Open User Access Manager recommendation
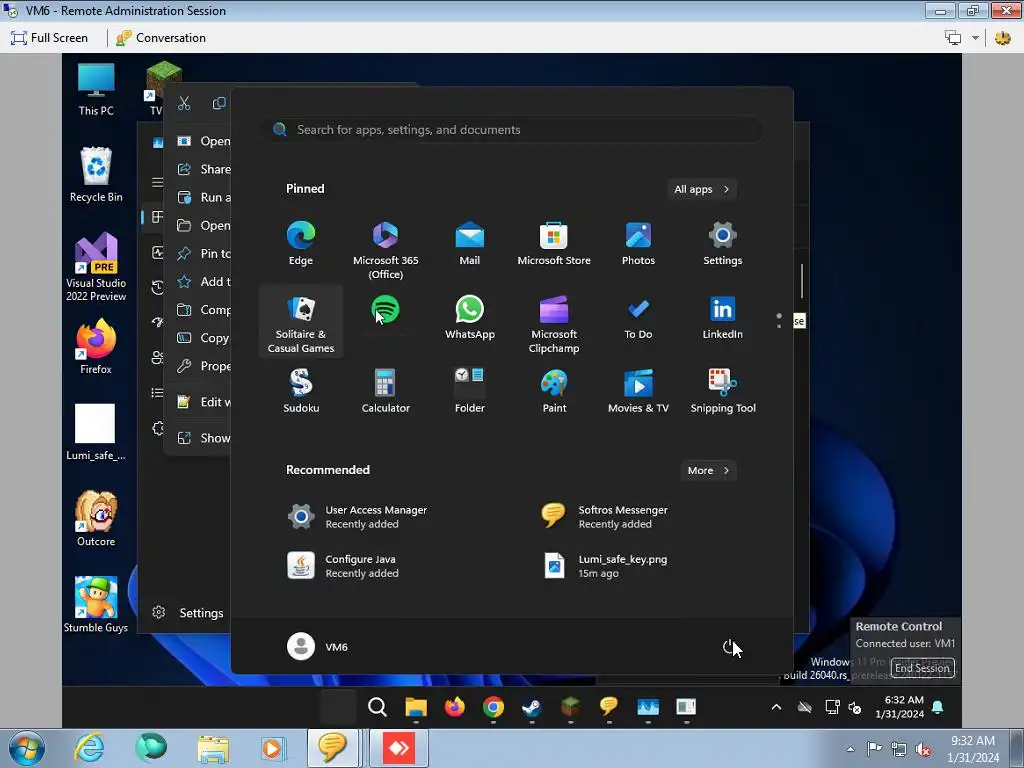Image resolution: width=1024 pixels, height=768 pixels. tap(357, 517)
